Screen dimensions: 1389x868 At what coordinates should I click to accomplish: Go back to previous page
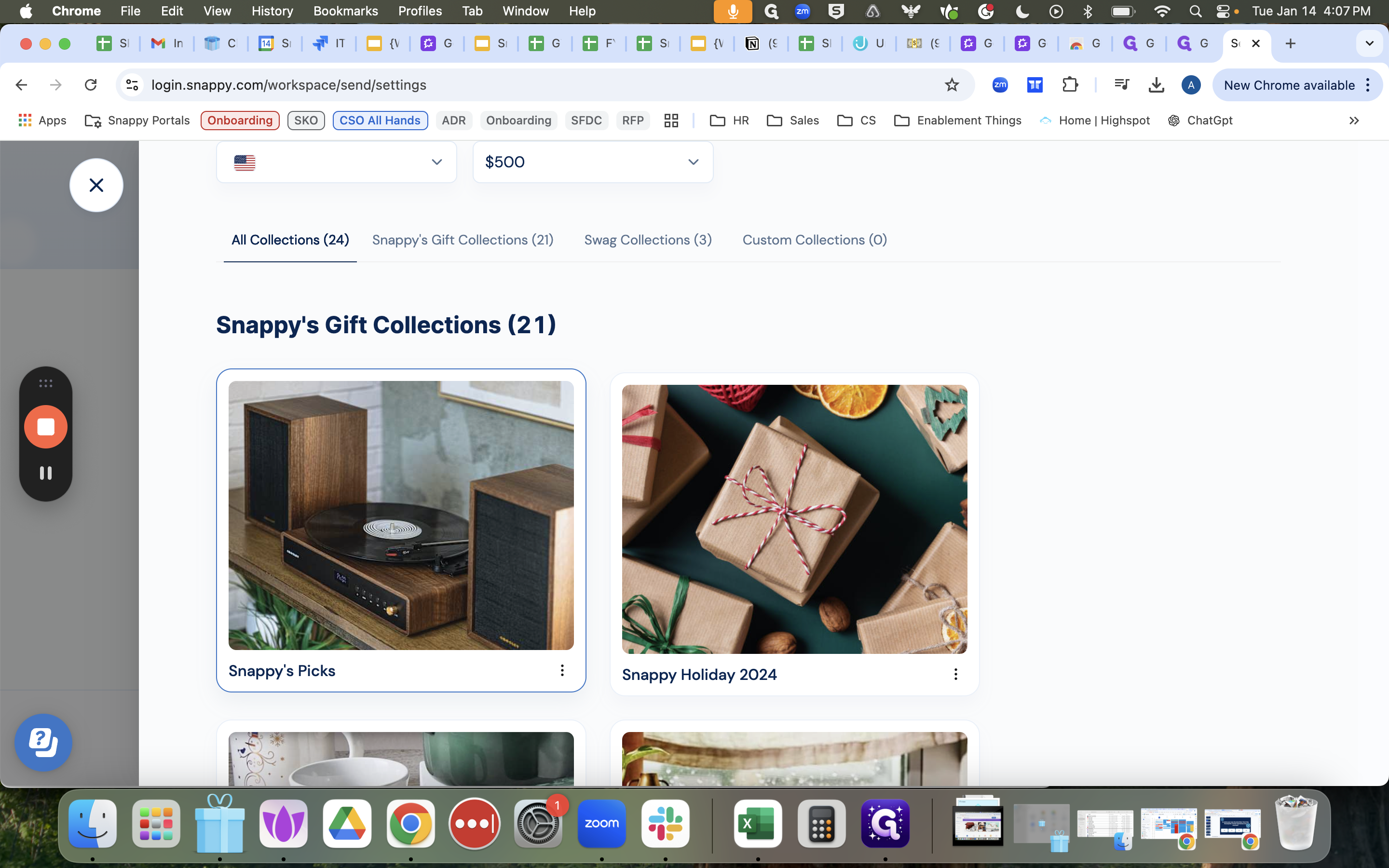coord(21,85)
